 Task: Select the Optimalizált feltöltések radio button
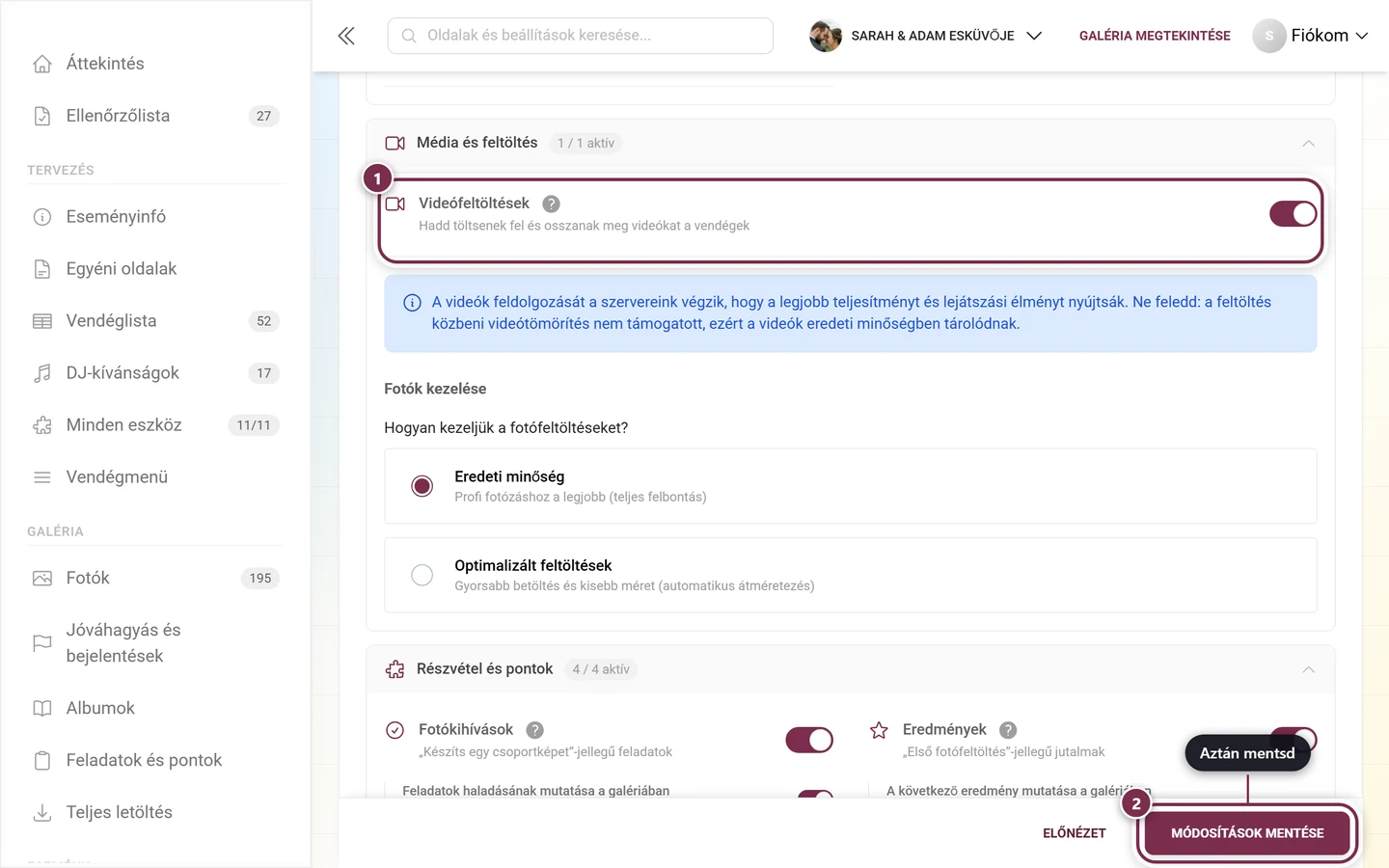pos(422,575)
